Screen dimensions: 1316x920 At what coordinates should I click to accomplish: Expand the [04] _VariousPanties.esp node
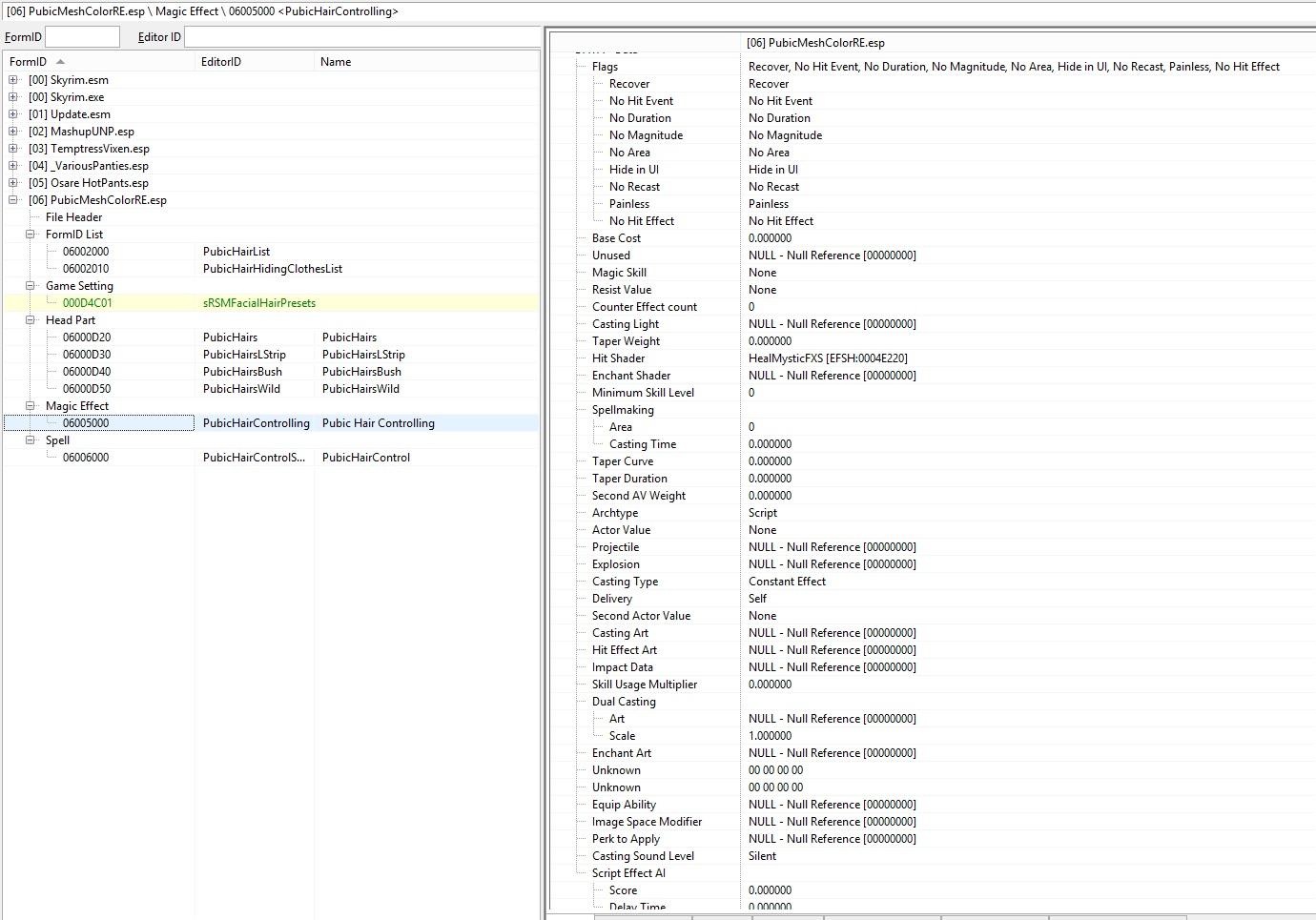(x=13, y=166)
